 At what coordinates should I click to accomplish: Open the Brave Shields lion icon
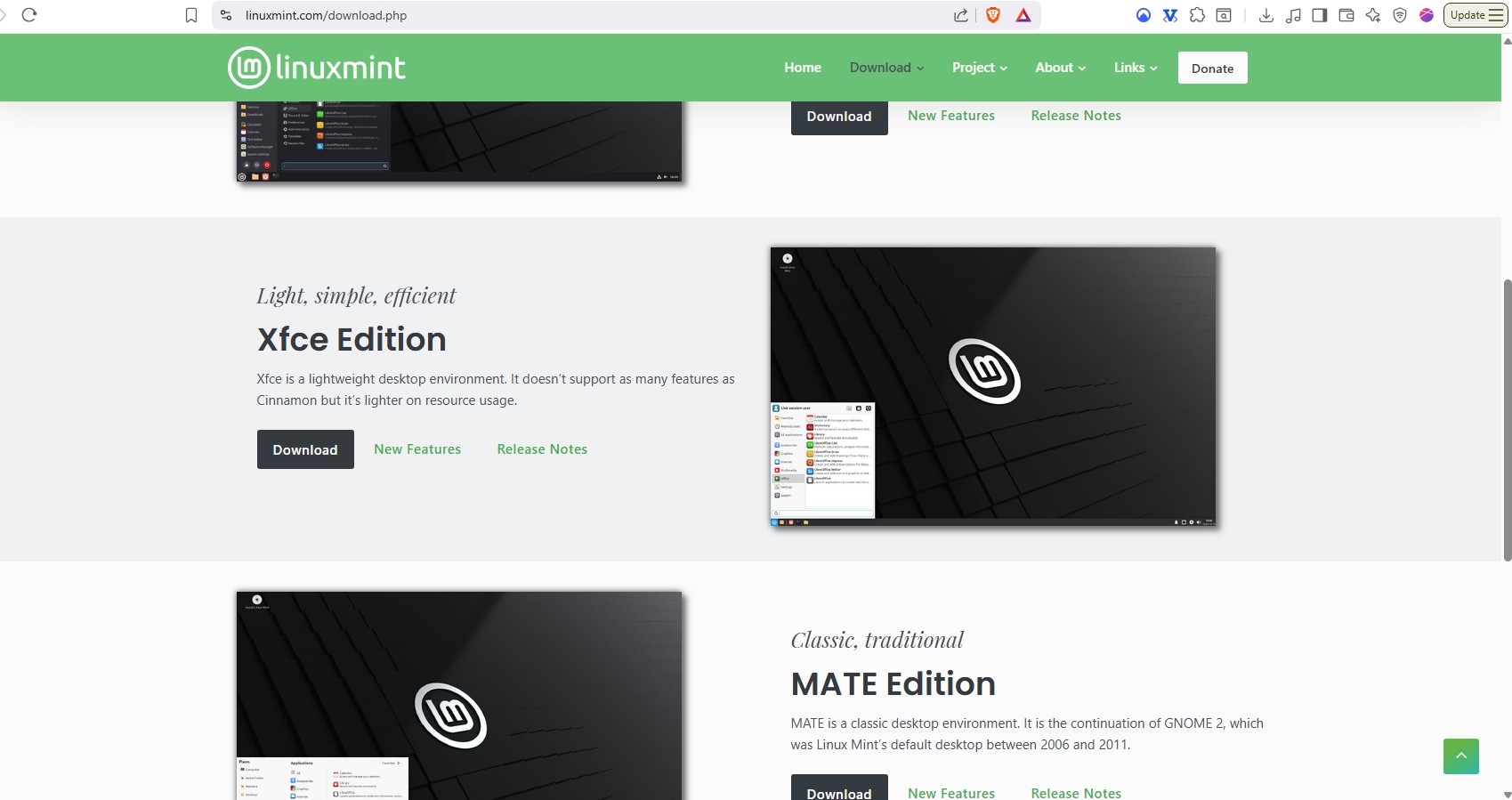click(x=993, y=15)
